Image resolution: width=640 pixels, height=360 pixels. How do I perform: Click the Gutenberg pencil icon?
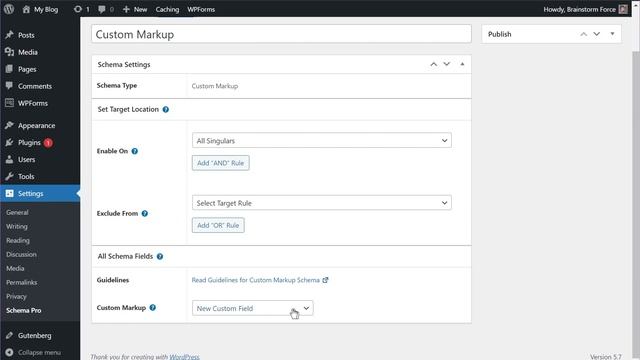(9, 336)
